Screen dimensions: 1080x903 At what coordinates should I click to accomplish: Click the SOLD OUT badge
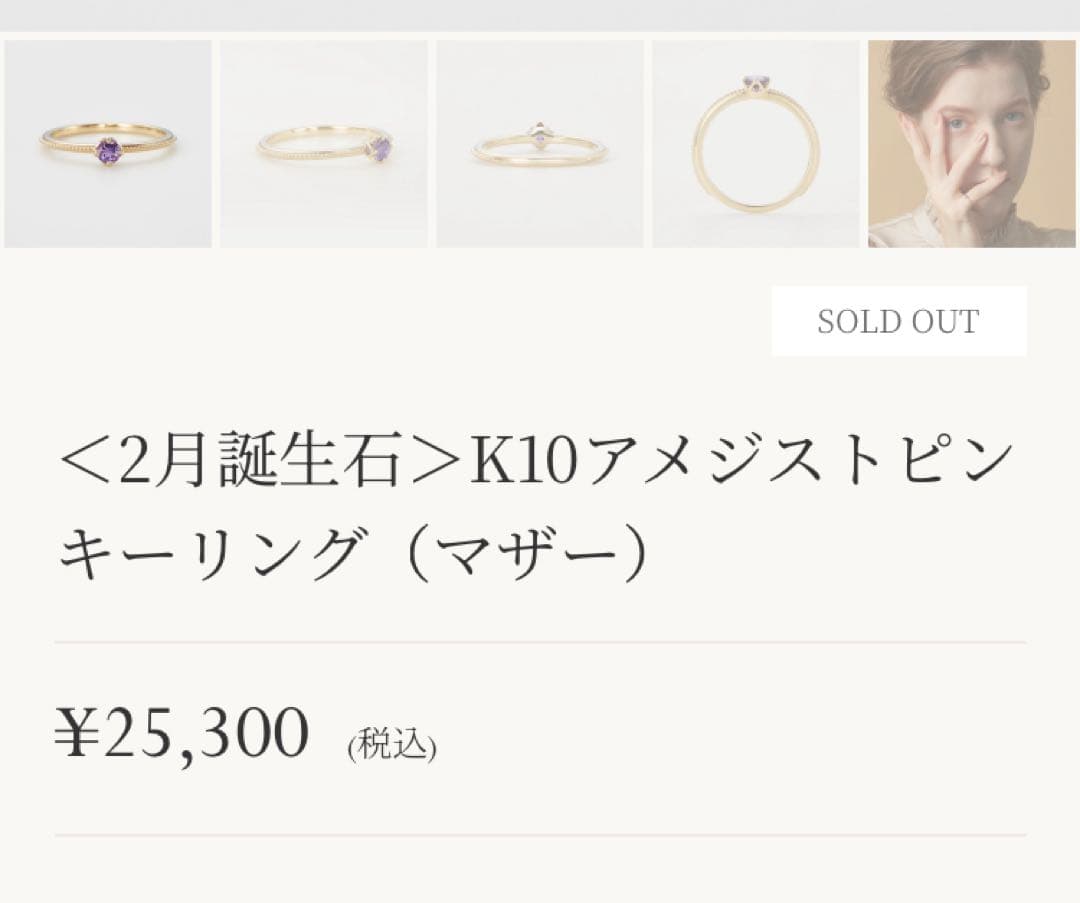coord(898,320)
